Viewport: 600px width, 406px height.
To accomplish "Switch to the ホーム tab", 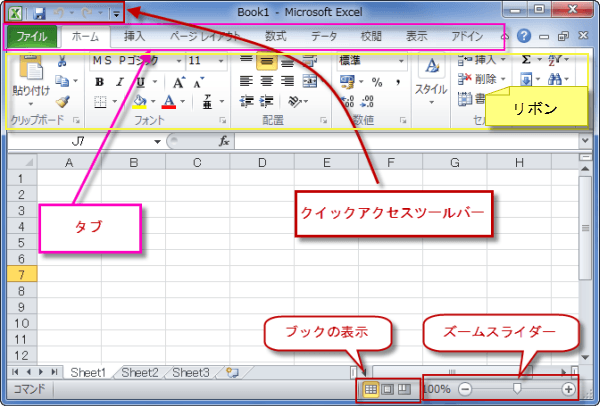I will (85, 37).
